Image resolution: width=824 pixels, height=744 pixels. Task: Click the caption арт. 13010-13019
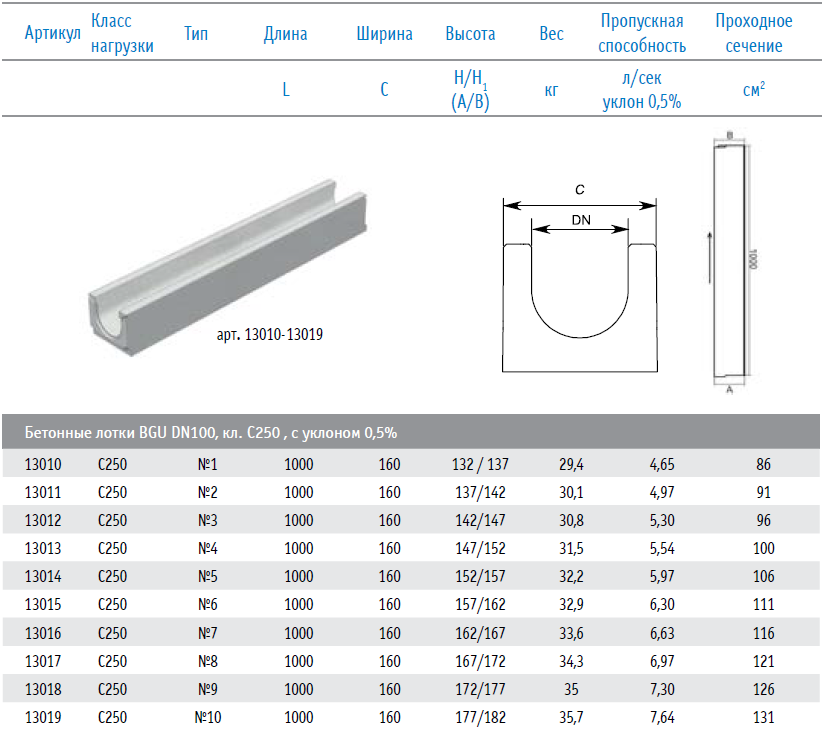click(x=270, y=335)
